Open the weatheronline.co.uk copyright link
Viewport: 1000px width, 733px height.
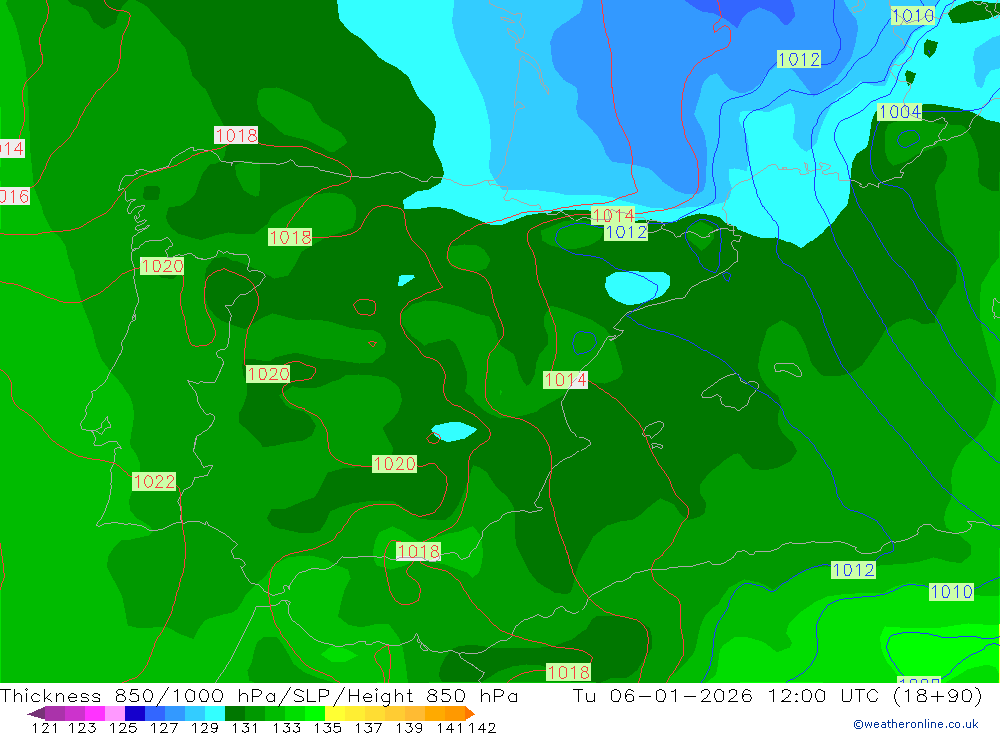pyautogui.click(x=915, y=724)
